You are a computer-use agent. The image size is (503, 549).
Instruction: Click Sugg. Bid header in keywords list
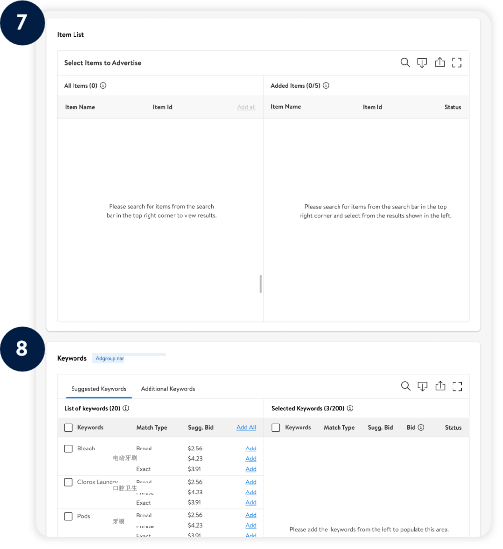(x=200, y=427)
